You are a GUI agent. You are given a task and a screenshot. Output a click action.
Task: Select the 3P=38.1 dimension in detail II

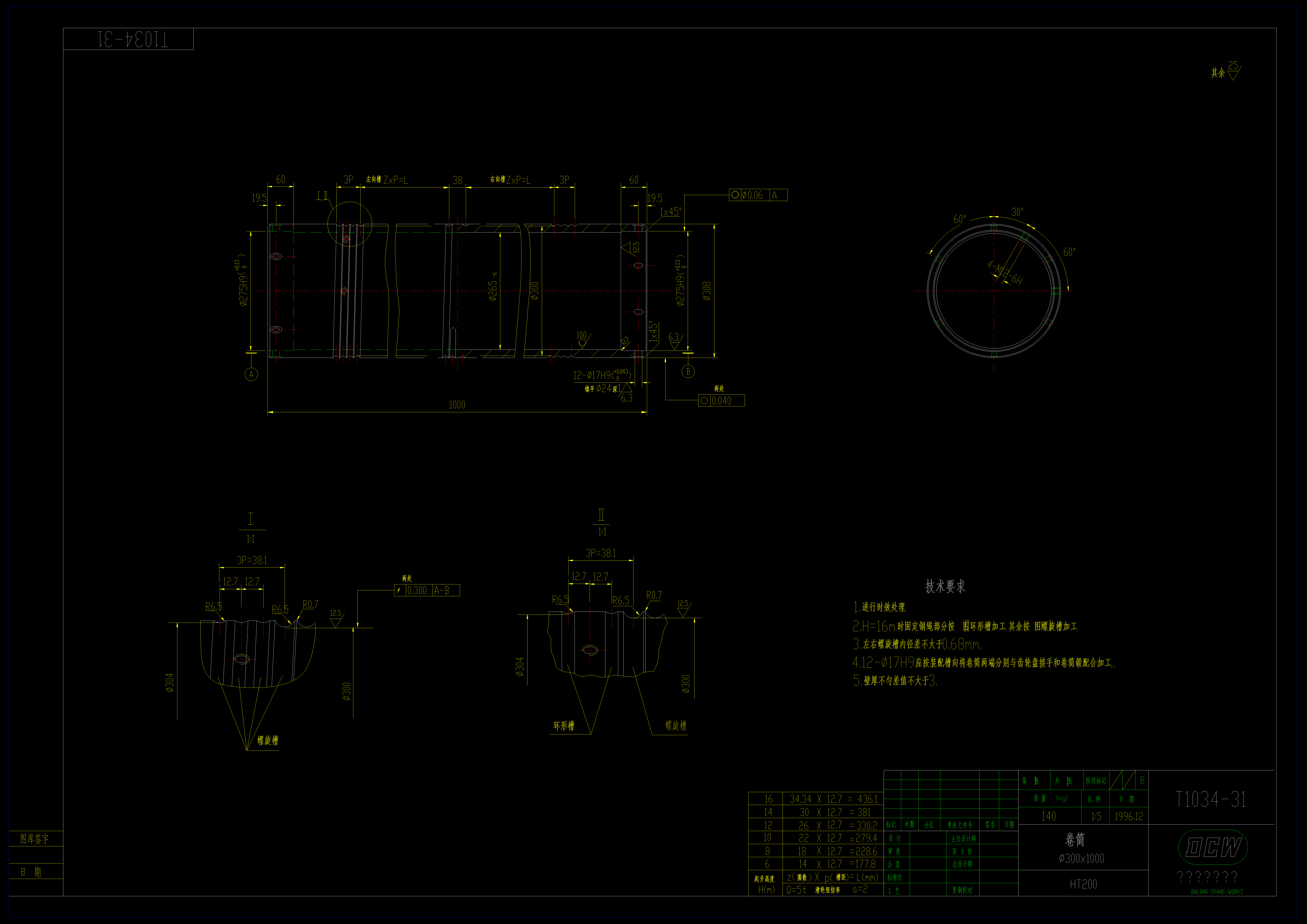coord(601,553)
